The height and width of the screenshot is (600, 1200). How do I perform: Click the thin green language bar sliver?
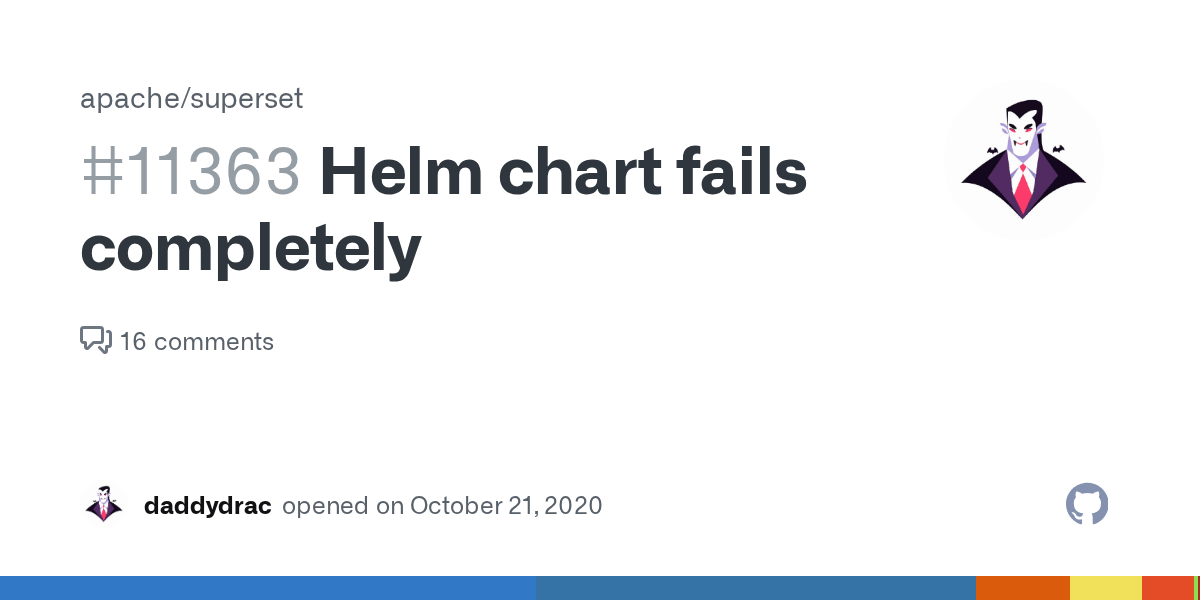click(1196, 588)
